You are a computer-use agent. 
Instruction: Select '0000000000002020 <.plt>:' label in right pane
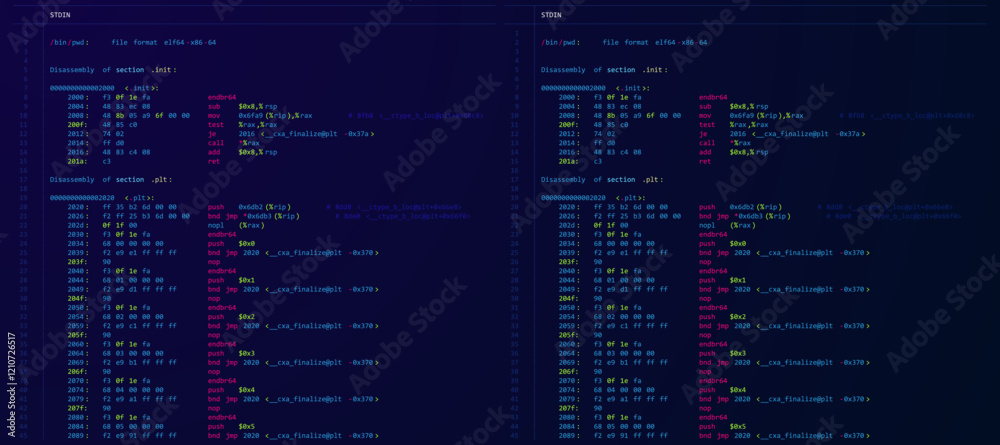point(594,198)
